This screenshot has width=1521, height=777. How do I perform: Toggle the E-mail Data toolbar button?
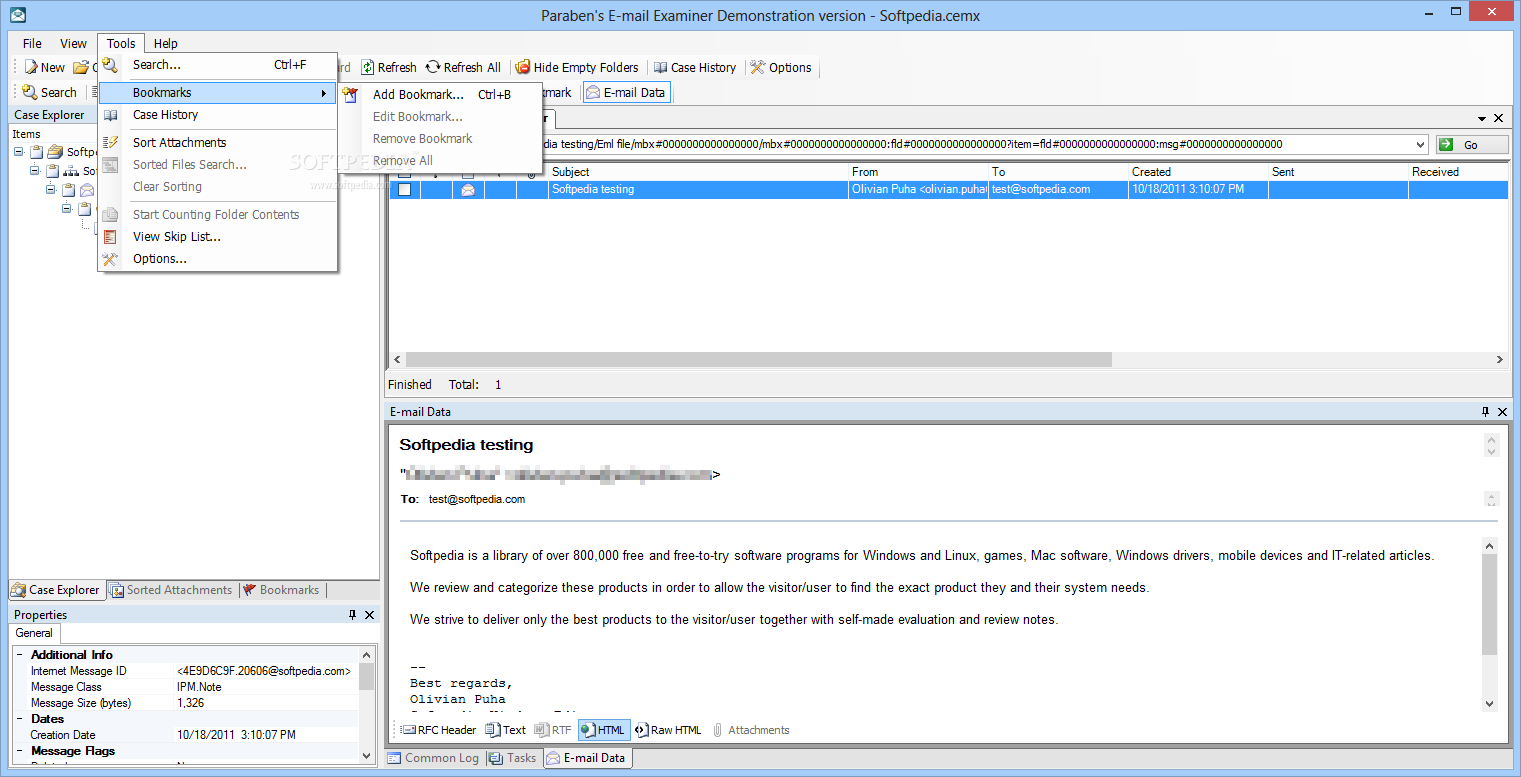tap(625, 93)
